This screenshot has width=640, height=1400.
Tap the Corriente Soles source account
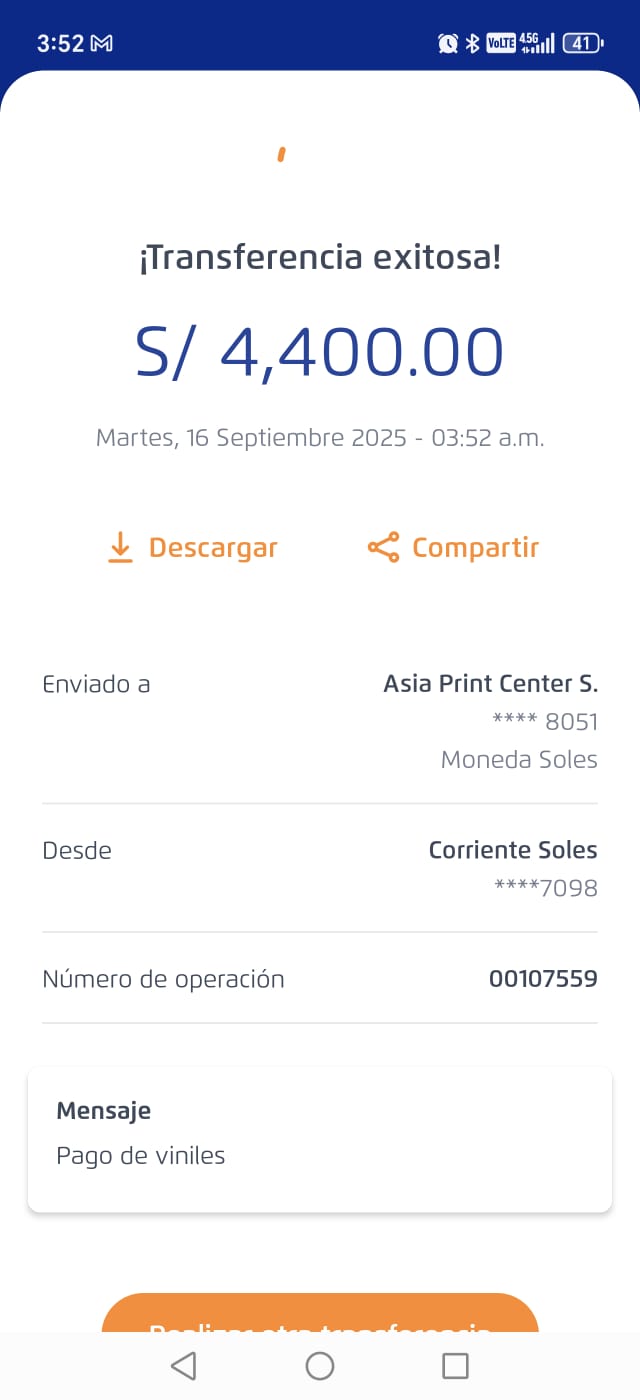click(513, 850)
